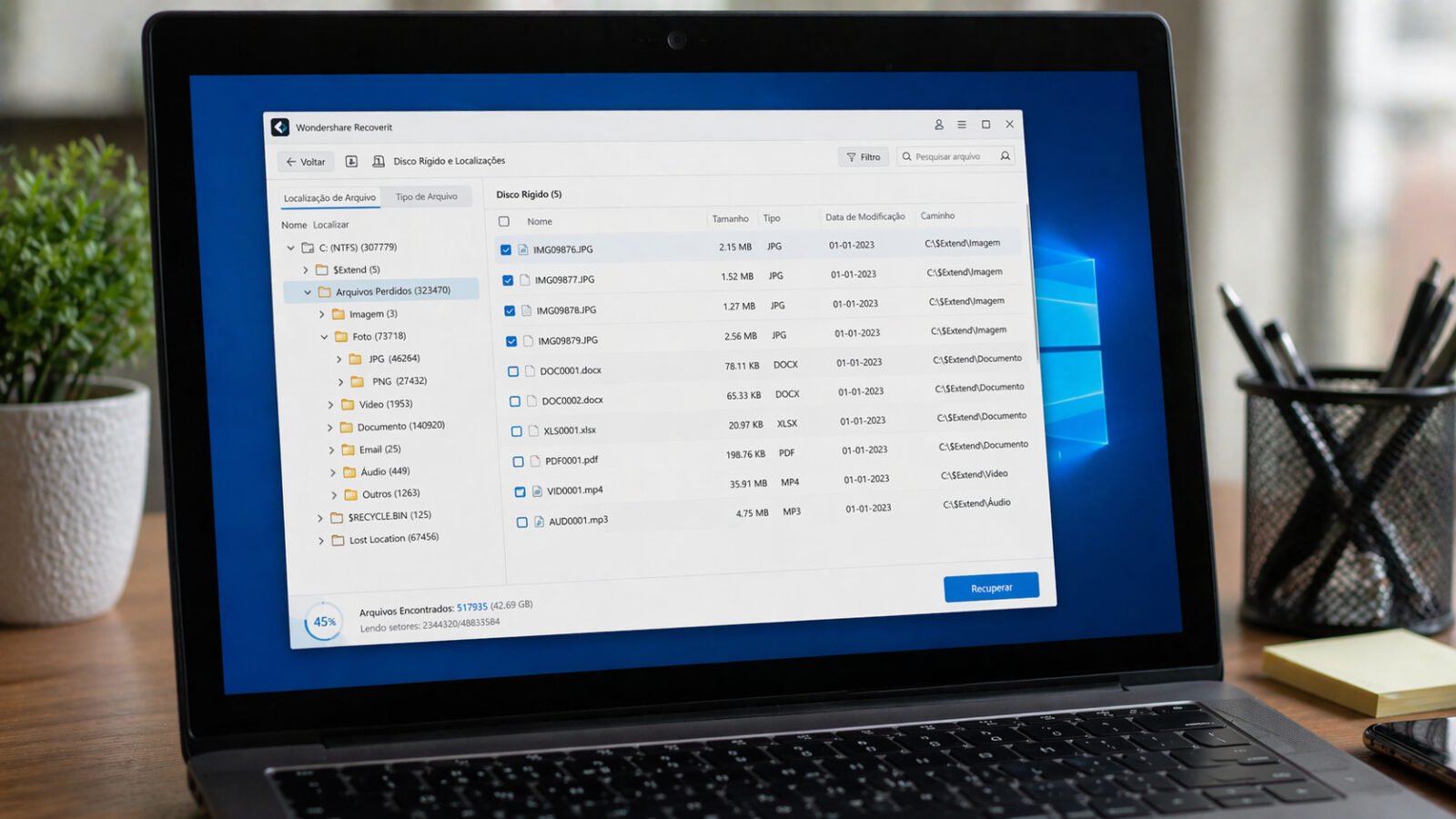Viewport: 1456px width, 819px height.
Task: Click the 45% scan progress circle
Action: coord(324,622)
